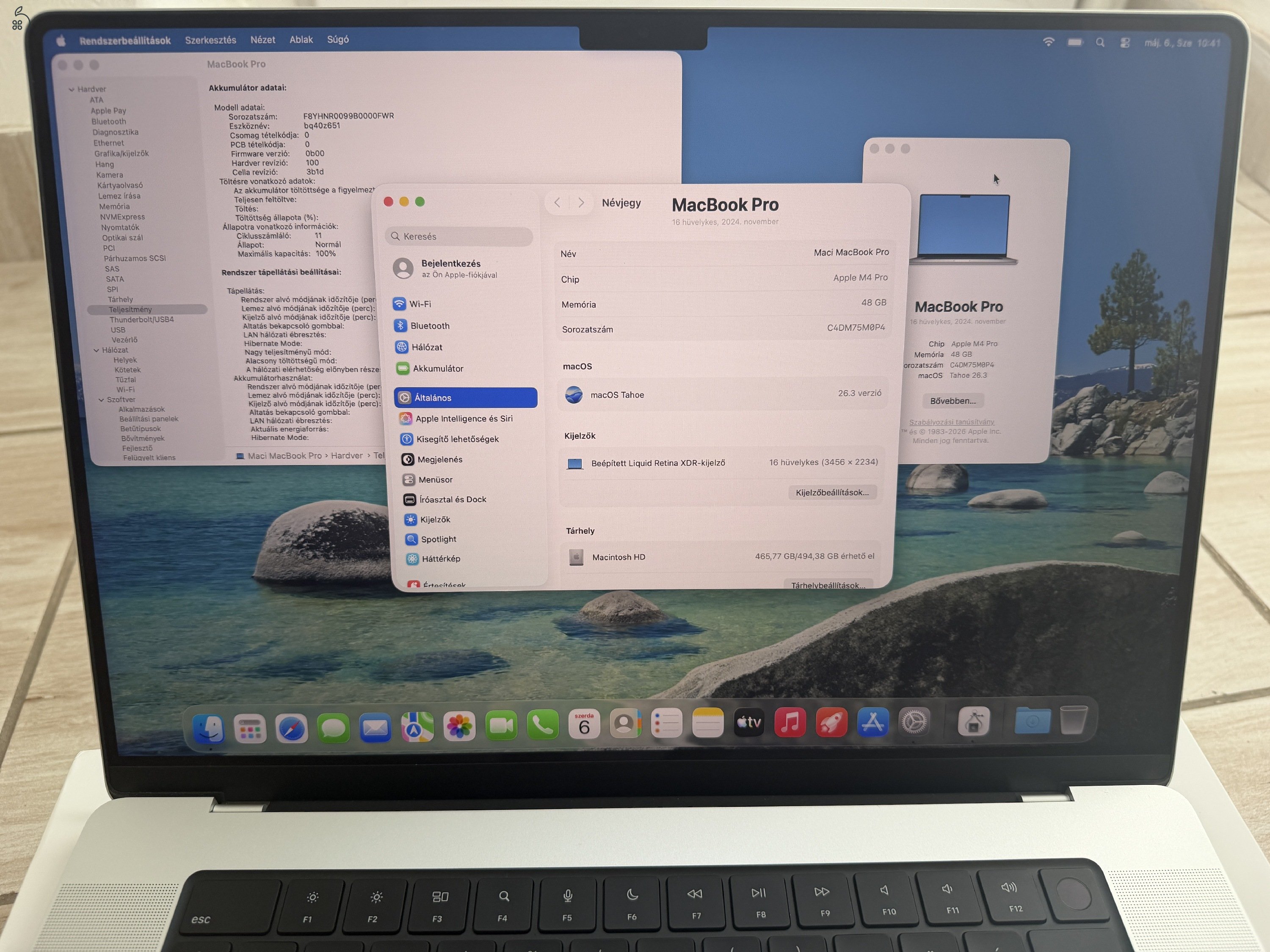Image resolution: width=1270 pixels, height=952 pixels.
Task: Open Music from the Dock
Action: pos(790,722)
